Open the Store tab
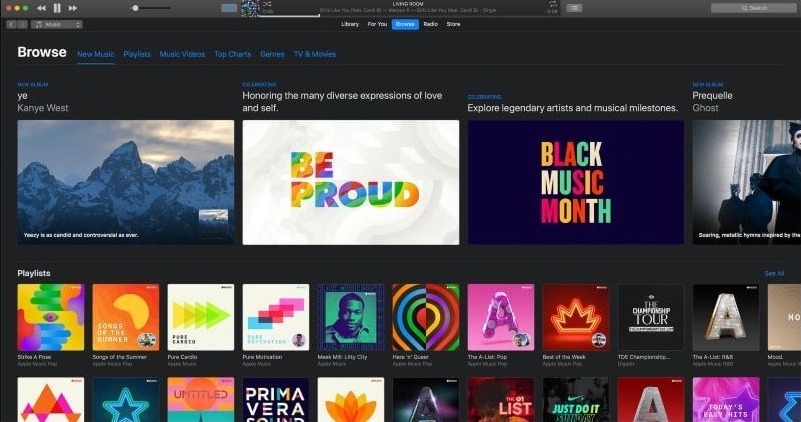Image resolution: width=801 pixels, height=422 pixels. (454, 24)
